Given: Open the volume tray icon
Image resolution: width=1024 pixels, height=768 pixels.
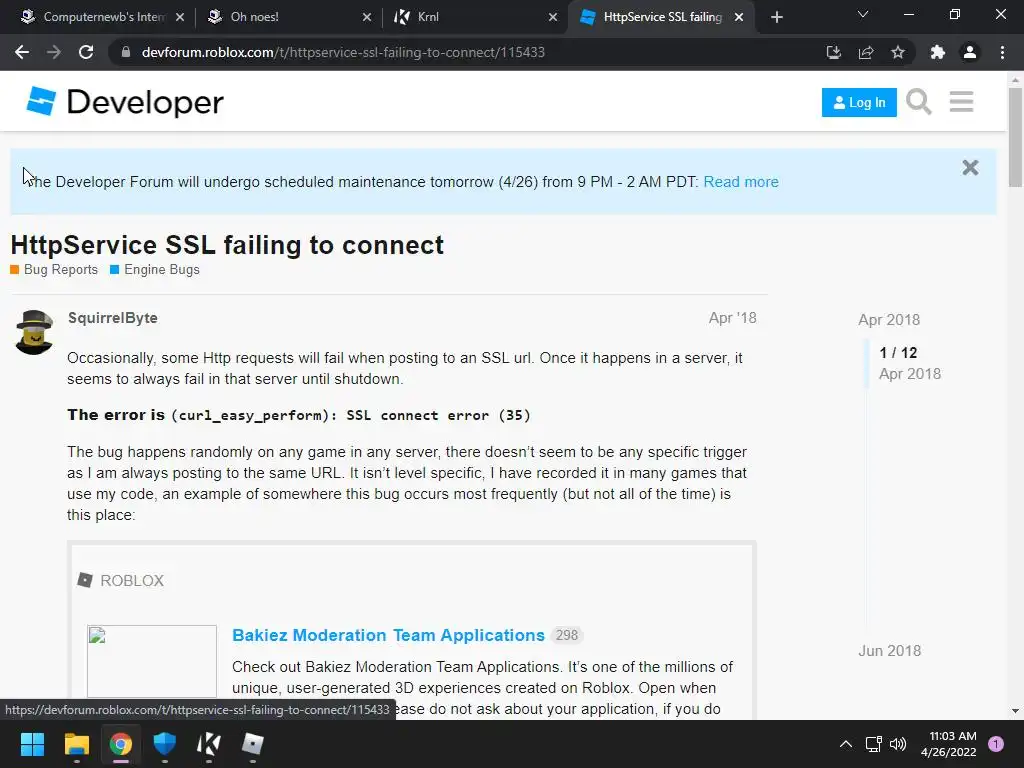Looking at the screenshot, I should pyautogui.click(x=899, y=744).
